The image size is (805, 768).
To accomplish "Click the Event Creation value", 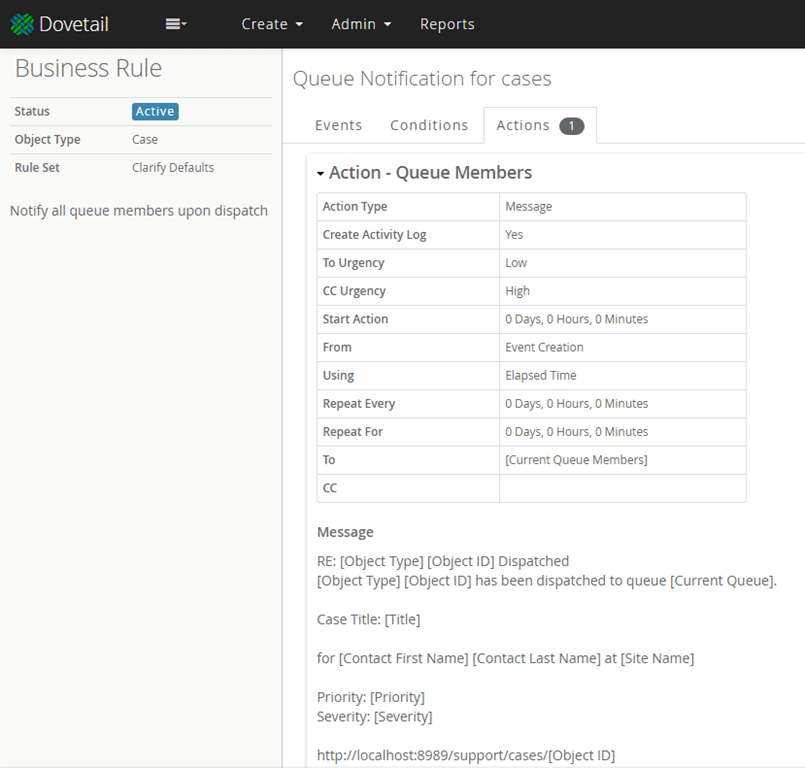I will pos(544,347).
